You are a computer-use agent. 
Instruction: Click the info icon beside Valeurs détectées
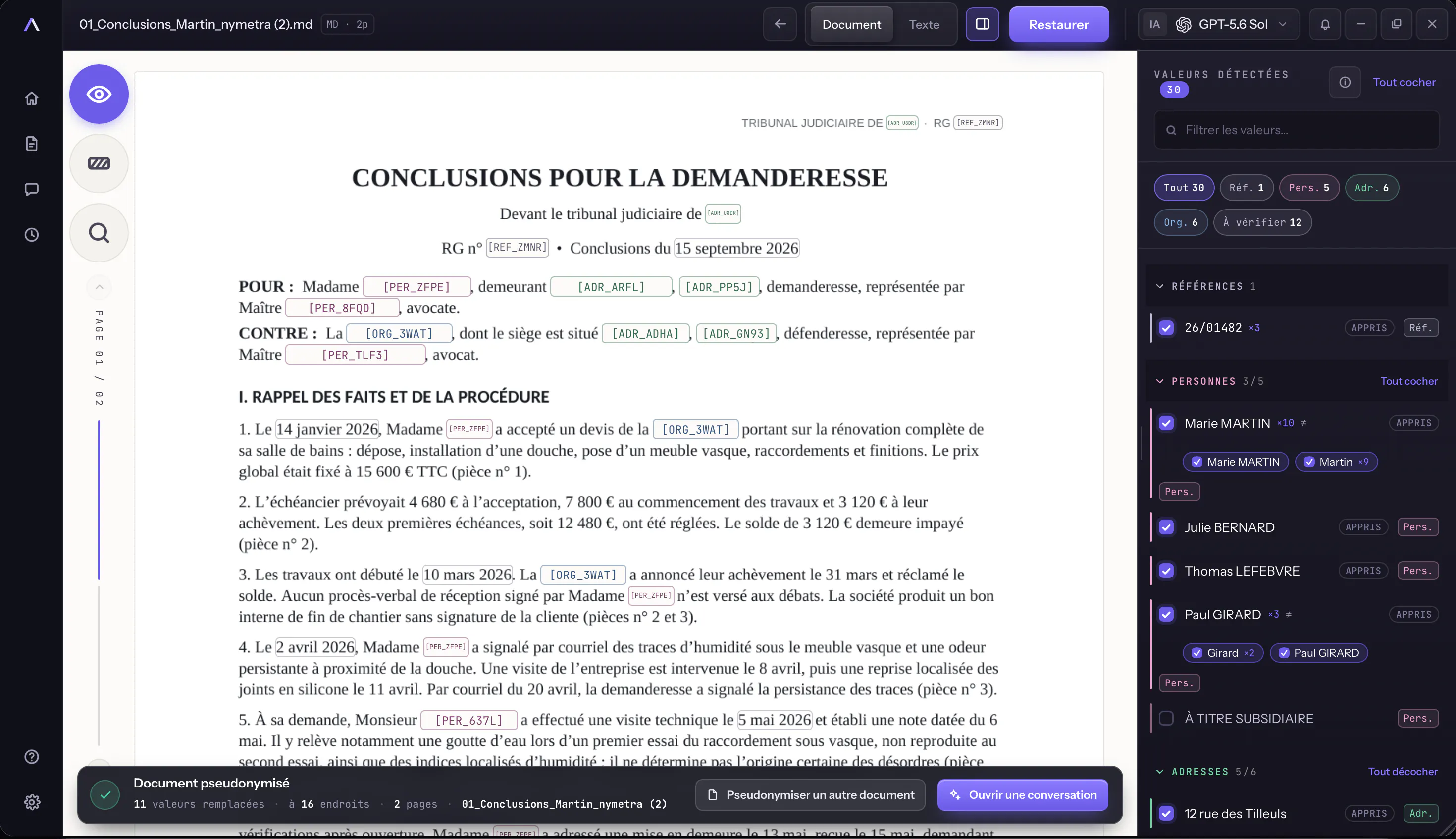(1345, 82)
